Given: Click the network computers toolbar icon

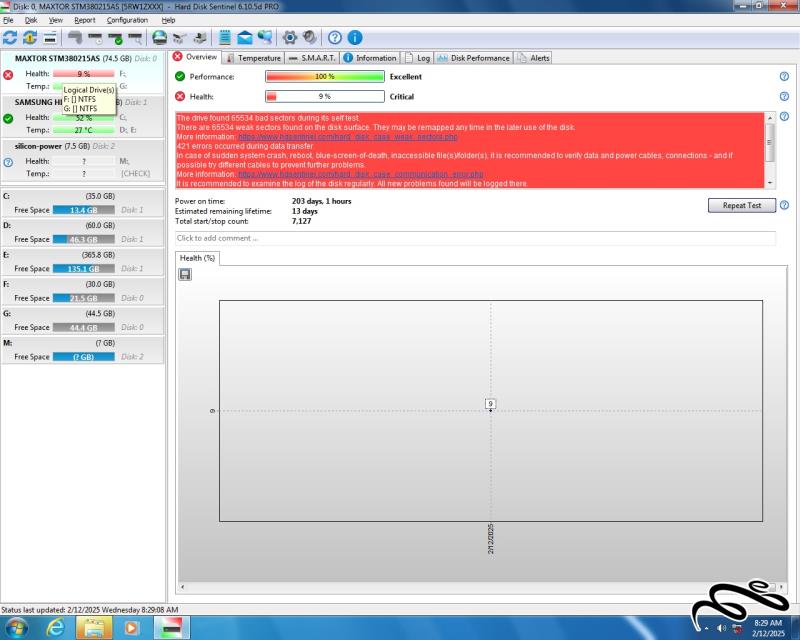Looking at the screenshot, I should tap(265, 38).
